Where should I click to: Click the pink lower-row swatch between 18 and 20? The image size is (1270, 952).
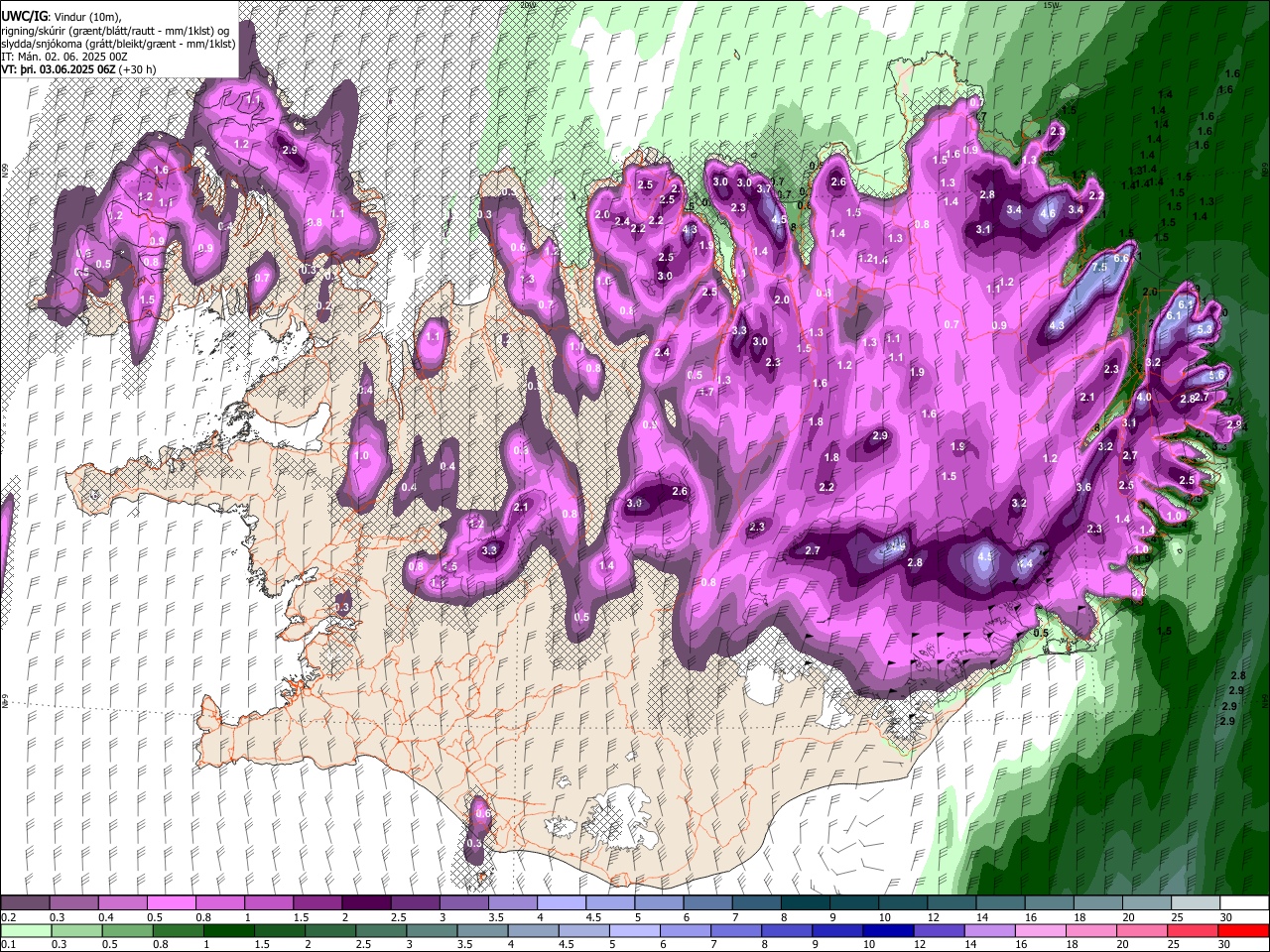[1092, 931]
